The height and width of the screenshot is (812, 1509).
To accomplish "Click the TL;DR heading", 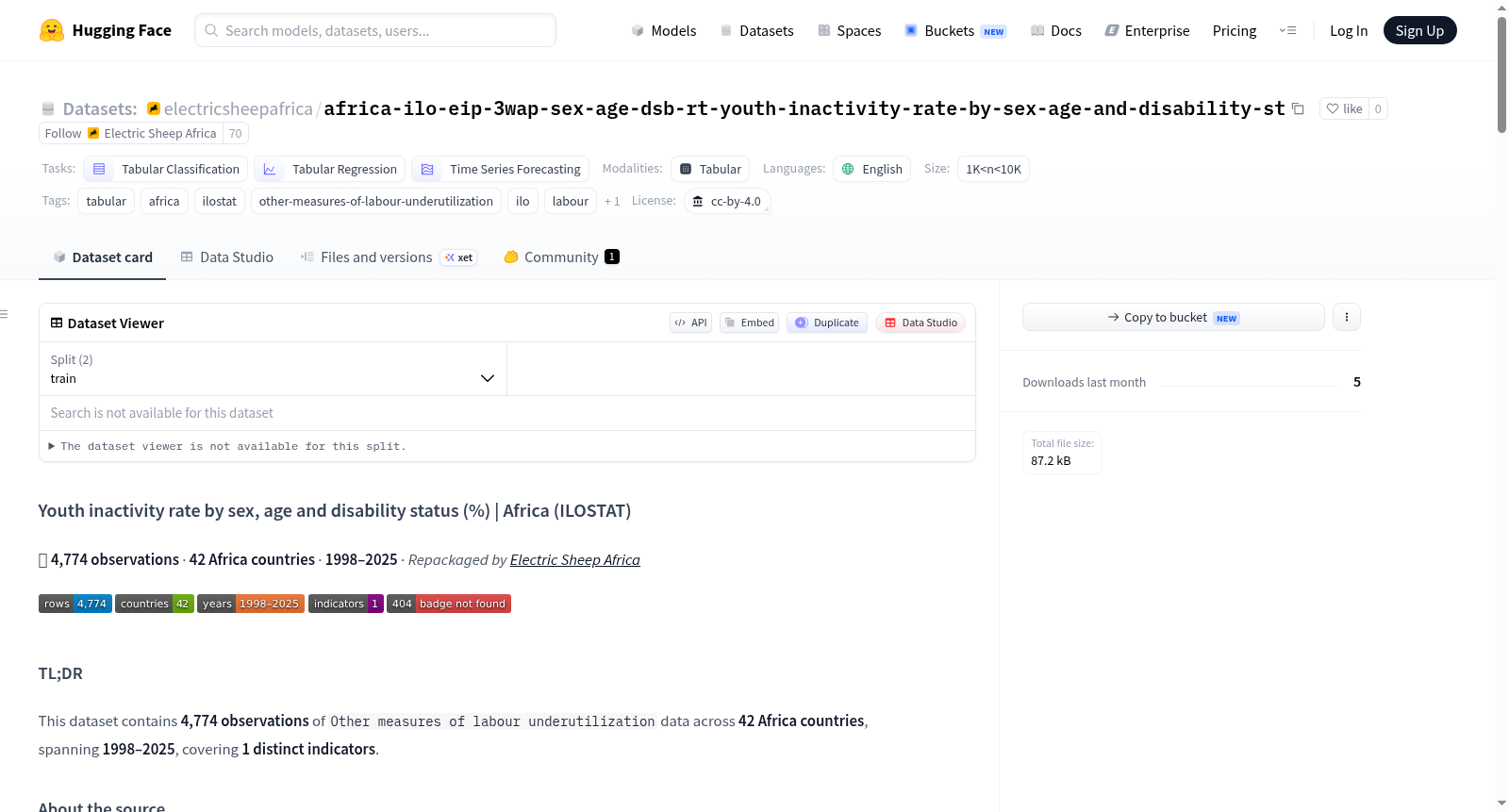I will (x=60, y=673).
